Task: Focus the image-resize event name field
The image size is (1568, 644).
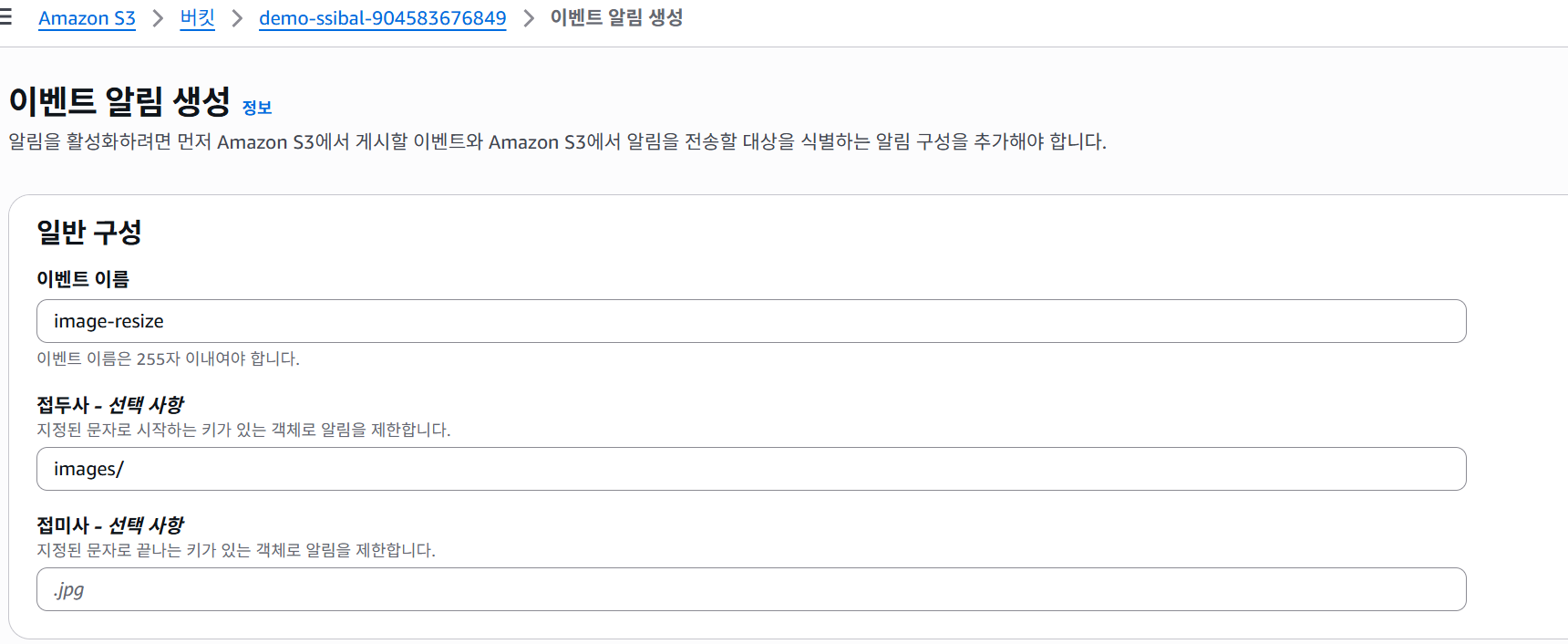Action: pyautogui.click(x=751, y=321)
